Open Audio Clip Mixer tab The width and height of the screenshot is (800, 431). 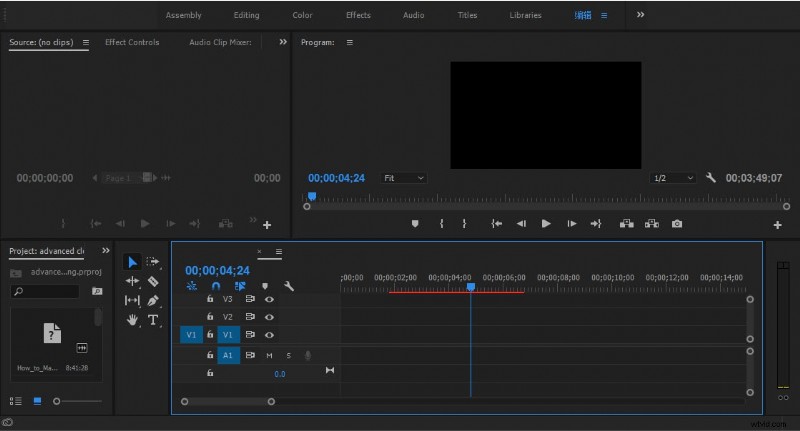click(220, 42)
